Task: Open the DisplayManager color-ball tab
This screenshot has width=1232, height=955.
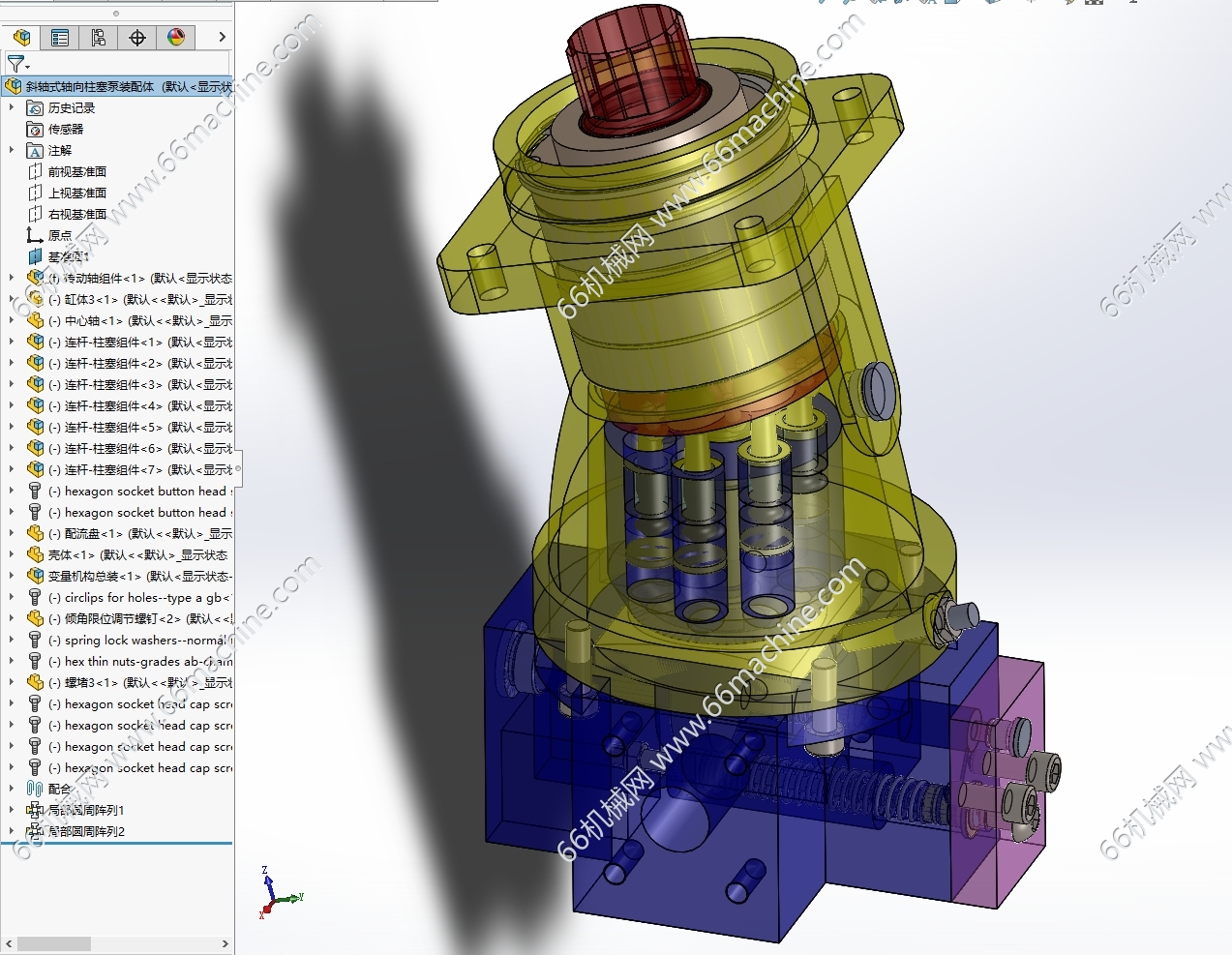Action: point(176,38)
